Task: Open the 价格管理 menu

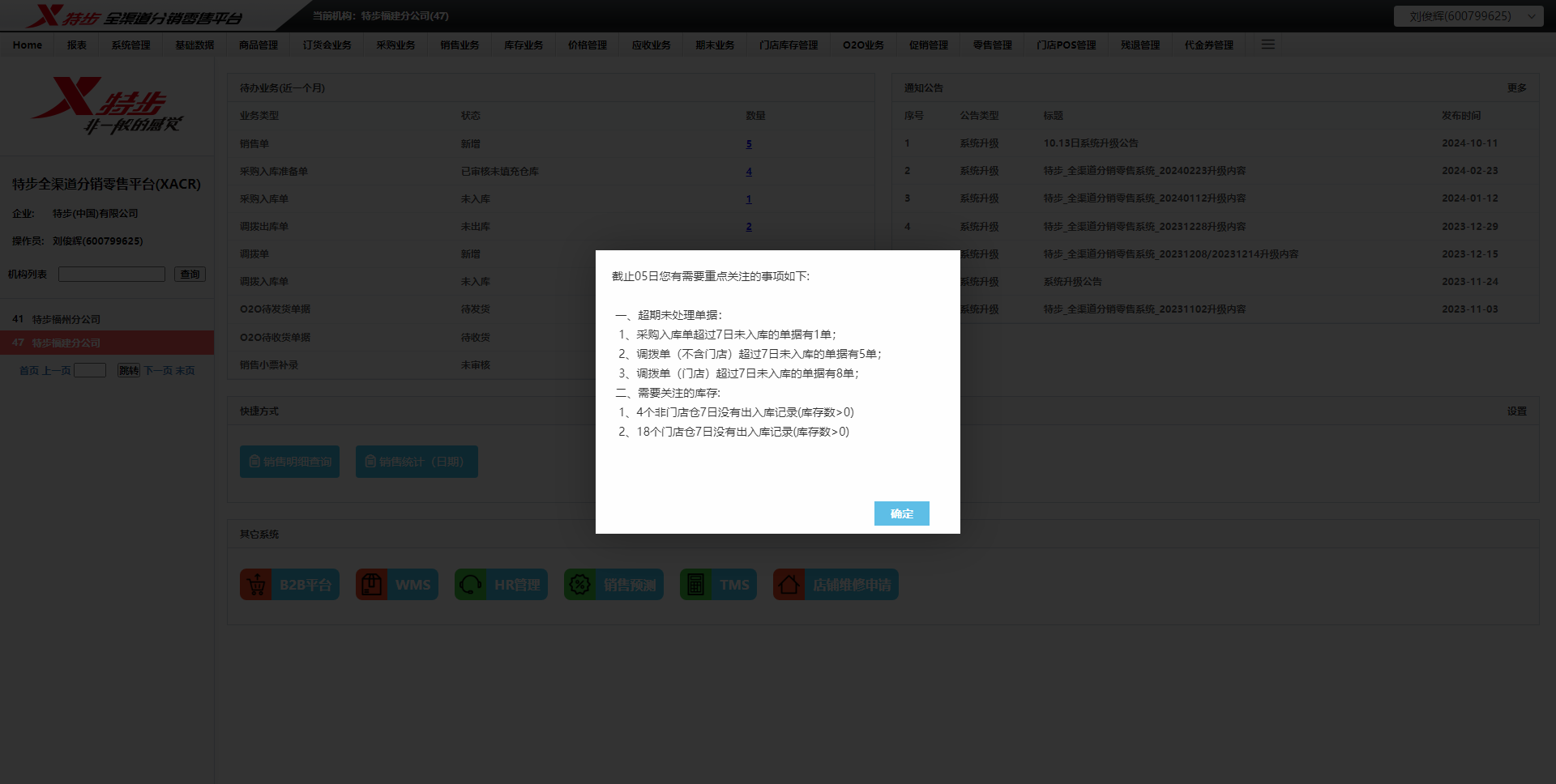Action: pyautogui.click(x=588, y=45)
